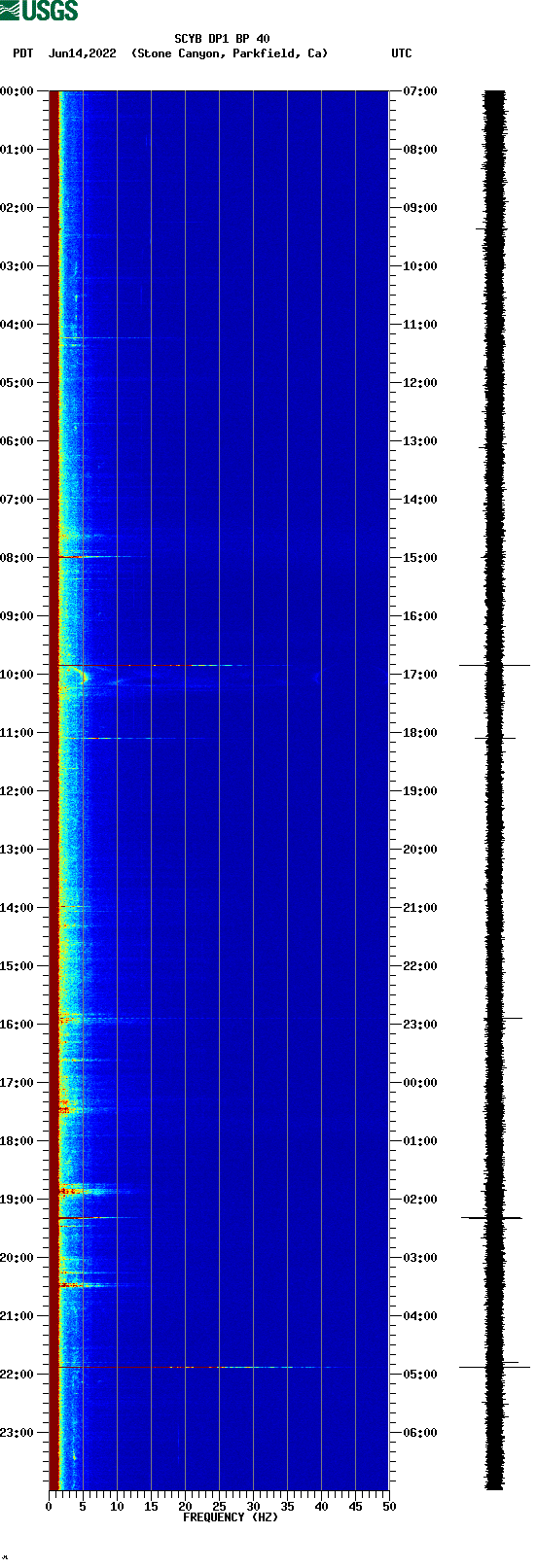Click UTC time label 16:00 on right axis
The width and height of the screenshot is (537, 1568).
coord(420,616)
